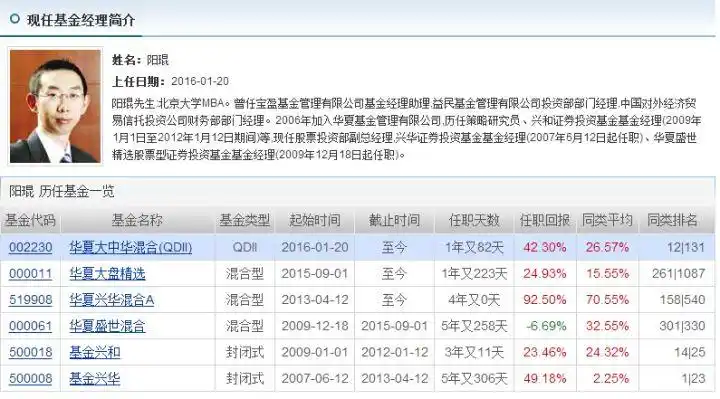Click the 基金类型 column header
The width and height of the screenshot is (720, 399).
coord(244,220)
